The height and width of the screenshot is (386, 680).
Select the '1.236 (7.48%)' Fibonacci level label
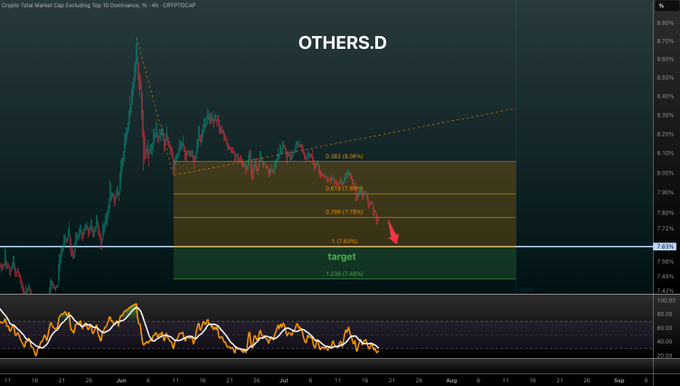344,274
